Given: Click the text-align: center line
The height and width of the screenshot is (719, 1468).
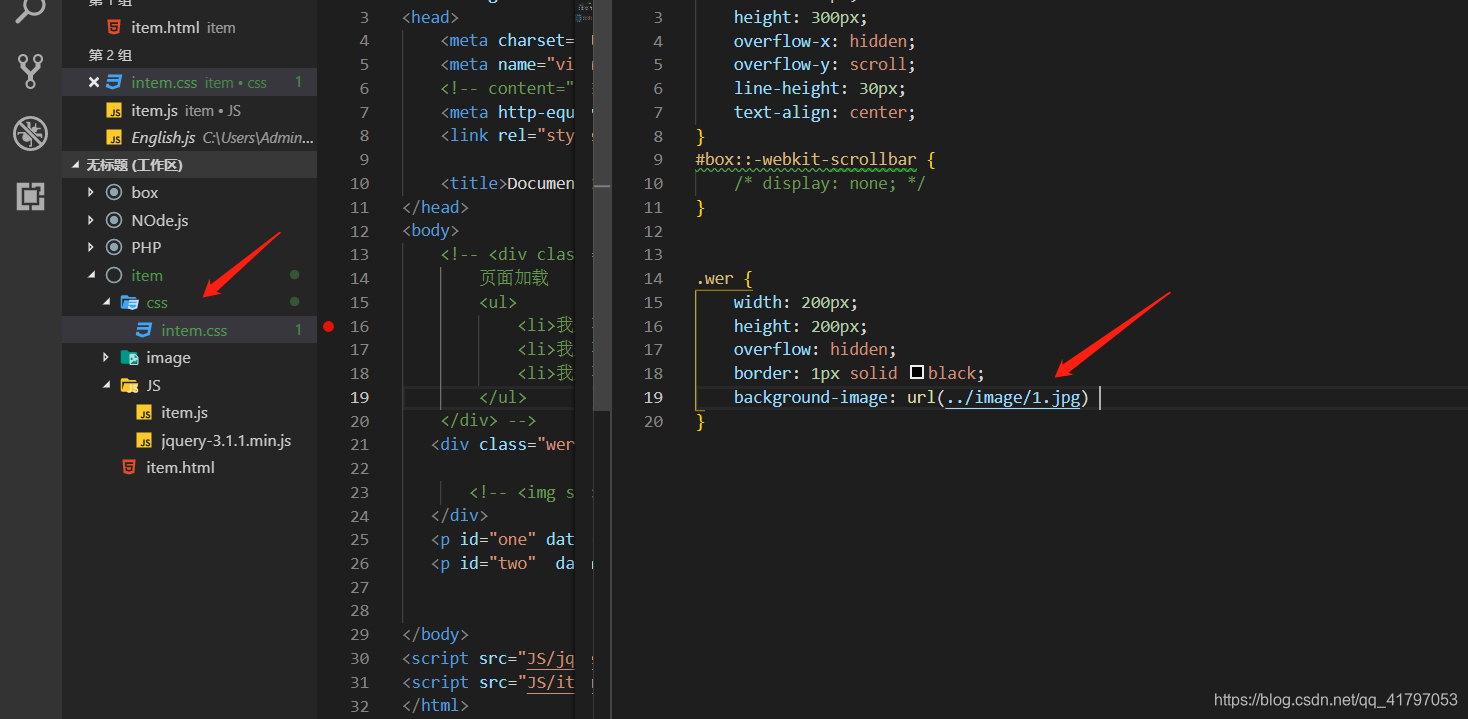Looking at the screenshot, I should 824,112.
